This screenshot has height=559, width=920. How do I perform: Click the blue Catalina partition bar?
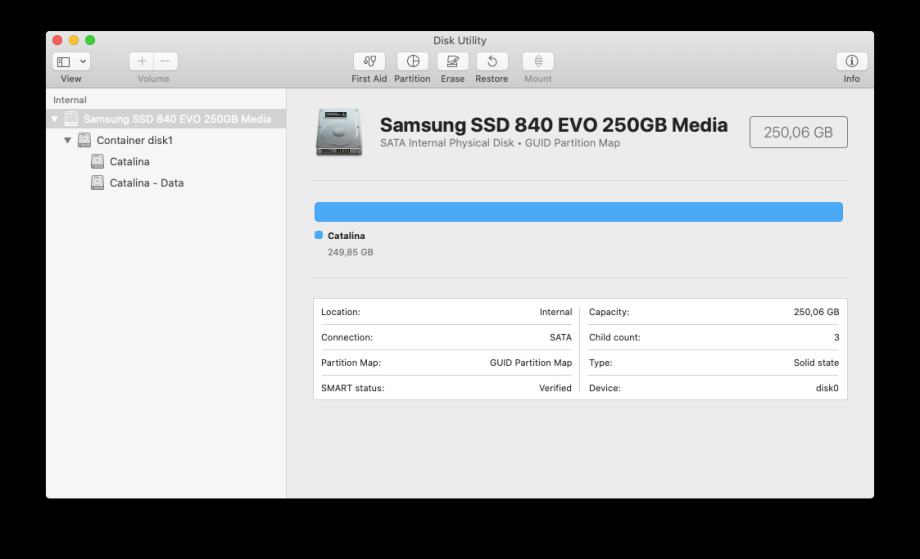(x=579, y=212)
